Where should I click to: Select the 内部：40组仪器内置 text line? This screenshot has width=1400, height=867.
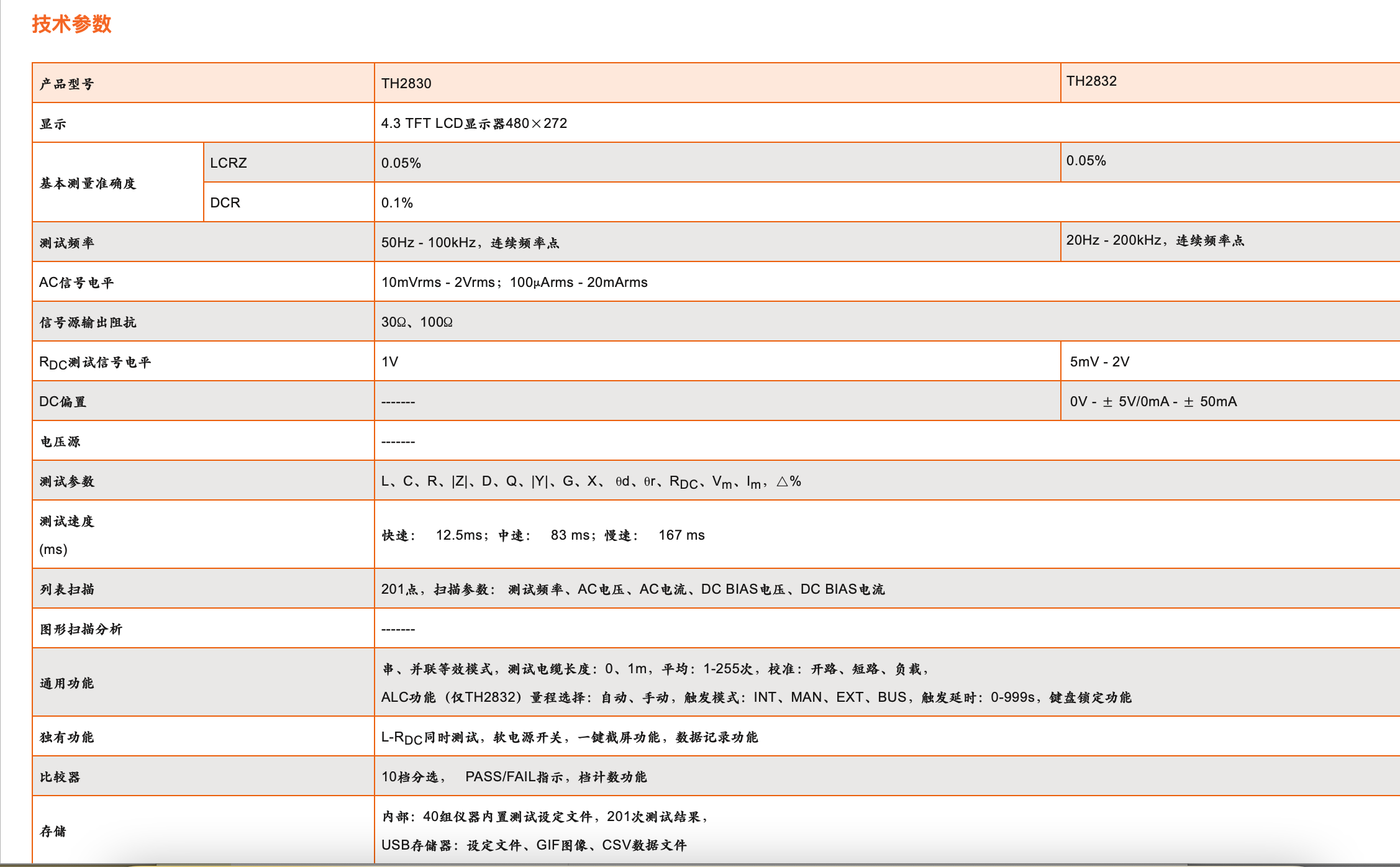[x=545, y=817]
